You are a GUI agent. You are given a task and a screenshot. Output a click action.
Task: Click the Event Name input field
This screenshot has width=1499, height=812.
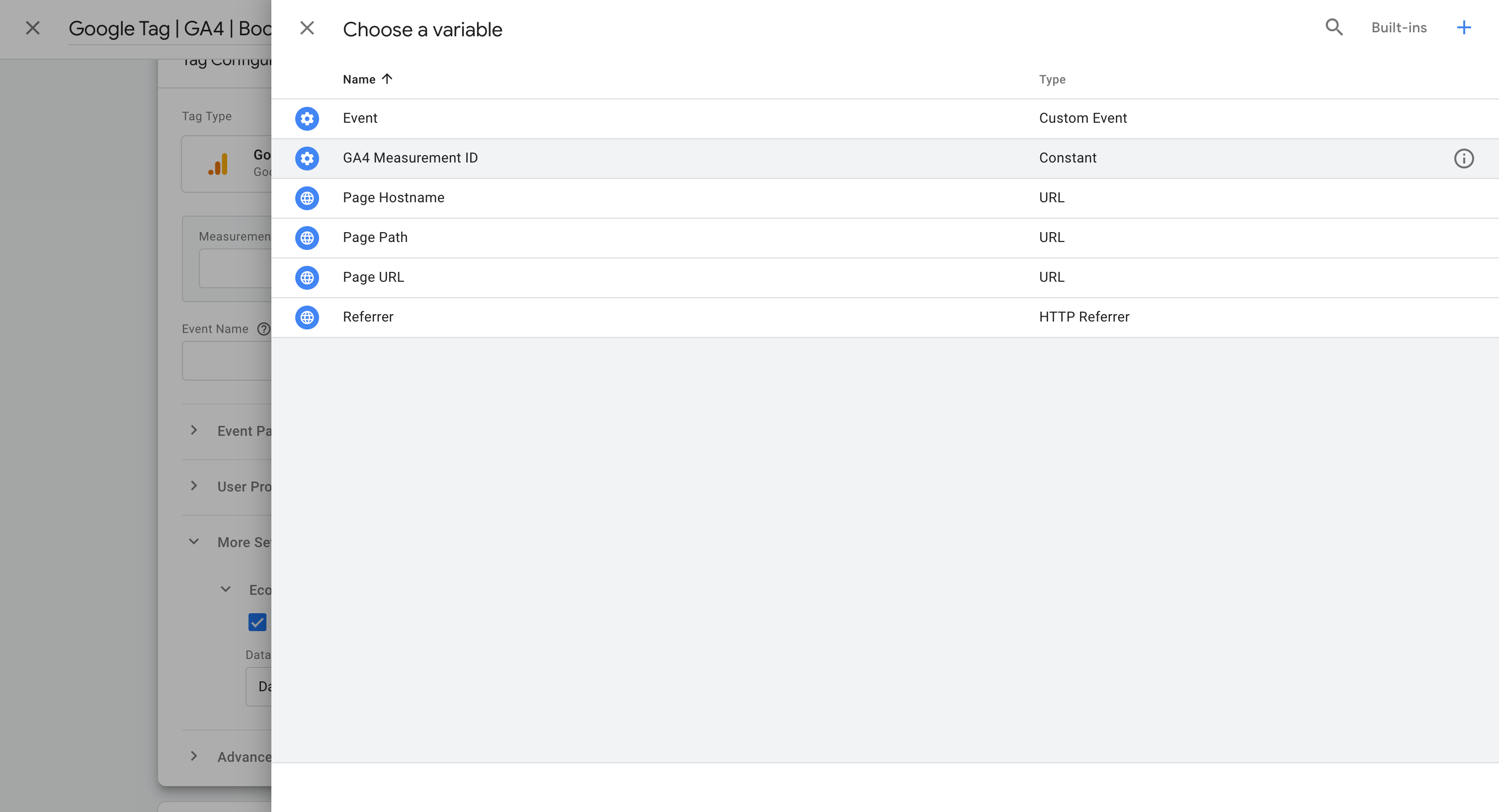click(x=227, y=361)
